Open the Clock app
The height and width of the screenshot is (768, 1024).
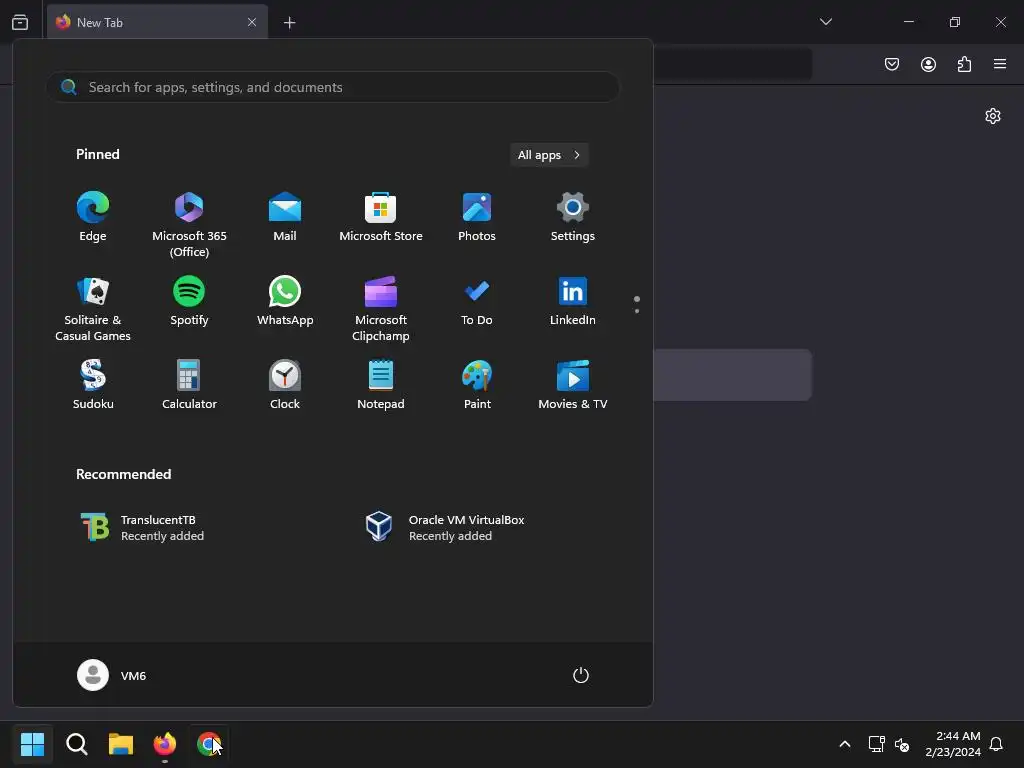tap(285, 385)
